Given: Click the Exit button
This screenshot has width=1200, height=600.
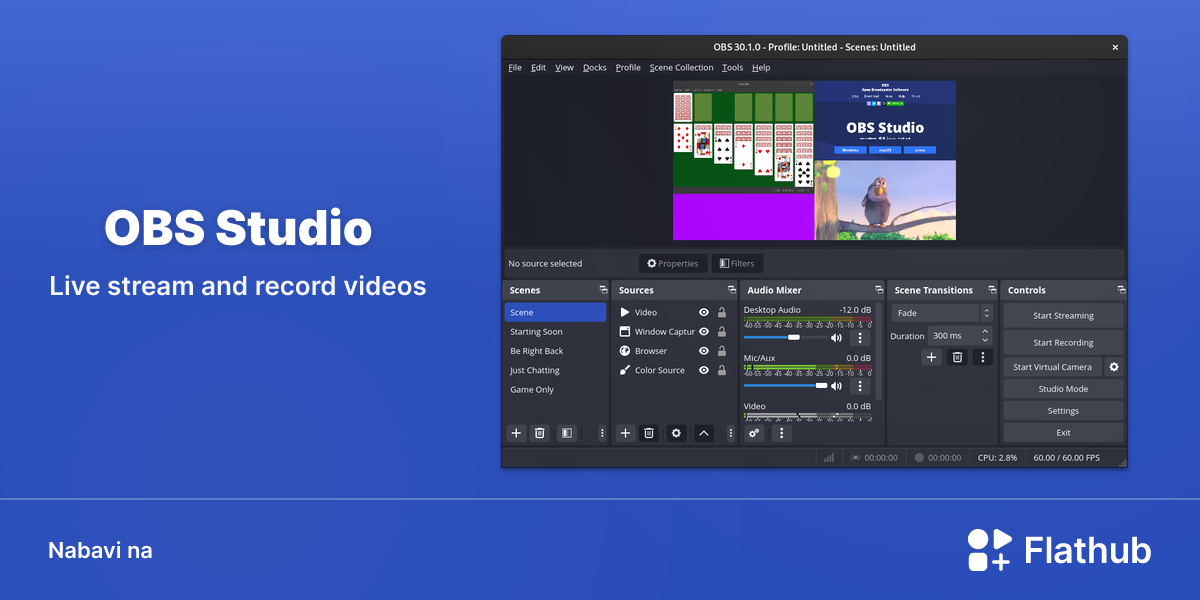Looking at the screenshot, I should (x=1063, y=433).
